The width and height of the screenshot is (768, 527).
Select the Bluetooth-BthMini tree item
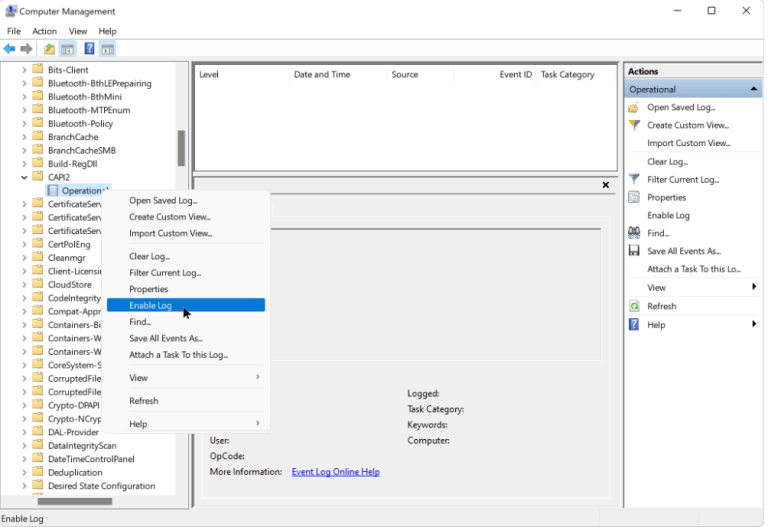(85, 97)
